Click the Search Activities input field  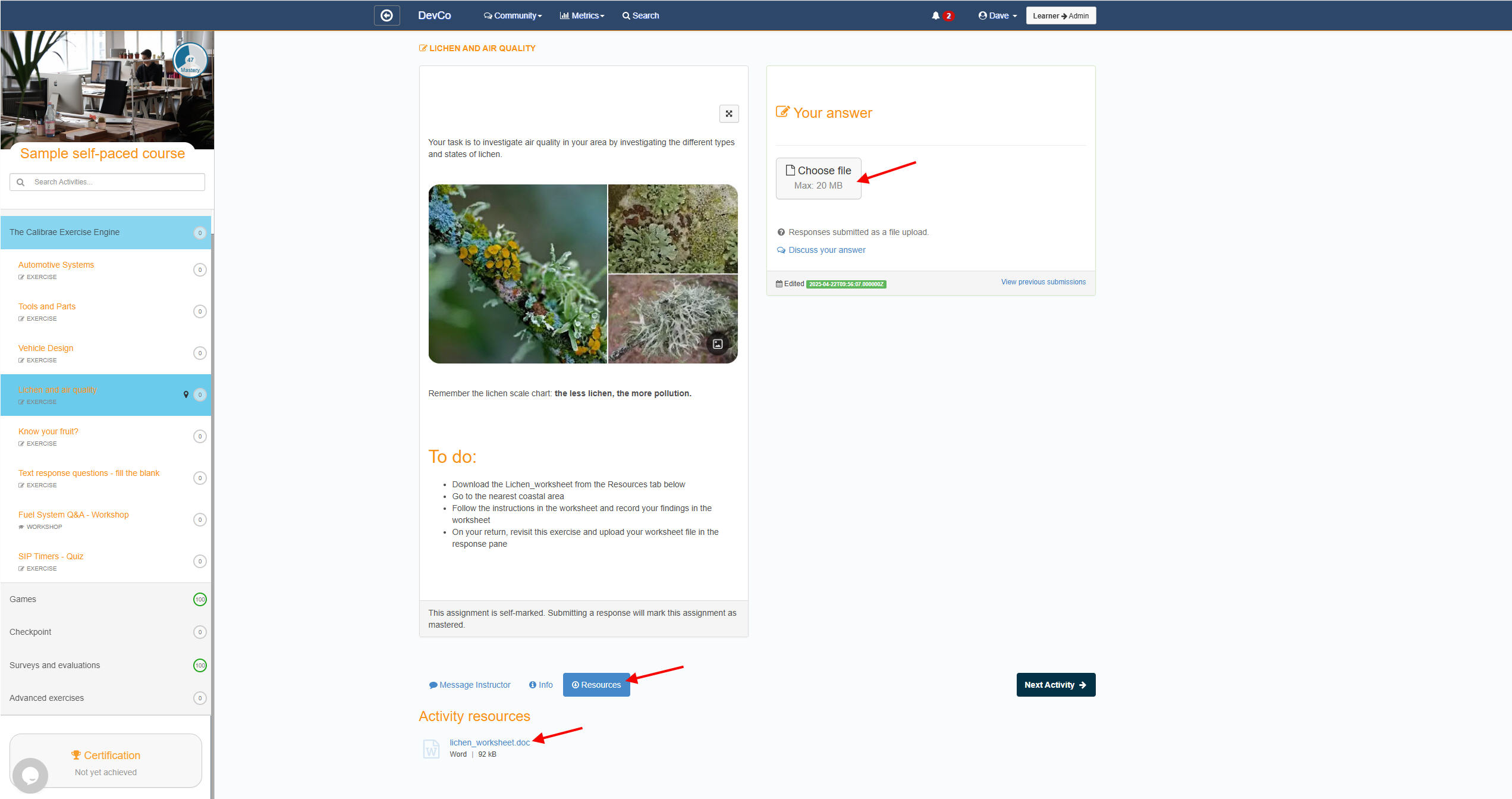point(107,182)
